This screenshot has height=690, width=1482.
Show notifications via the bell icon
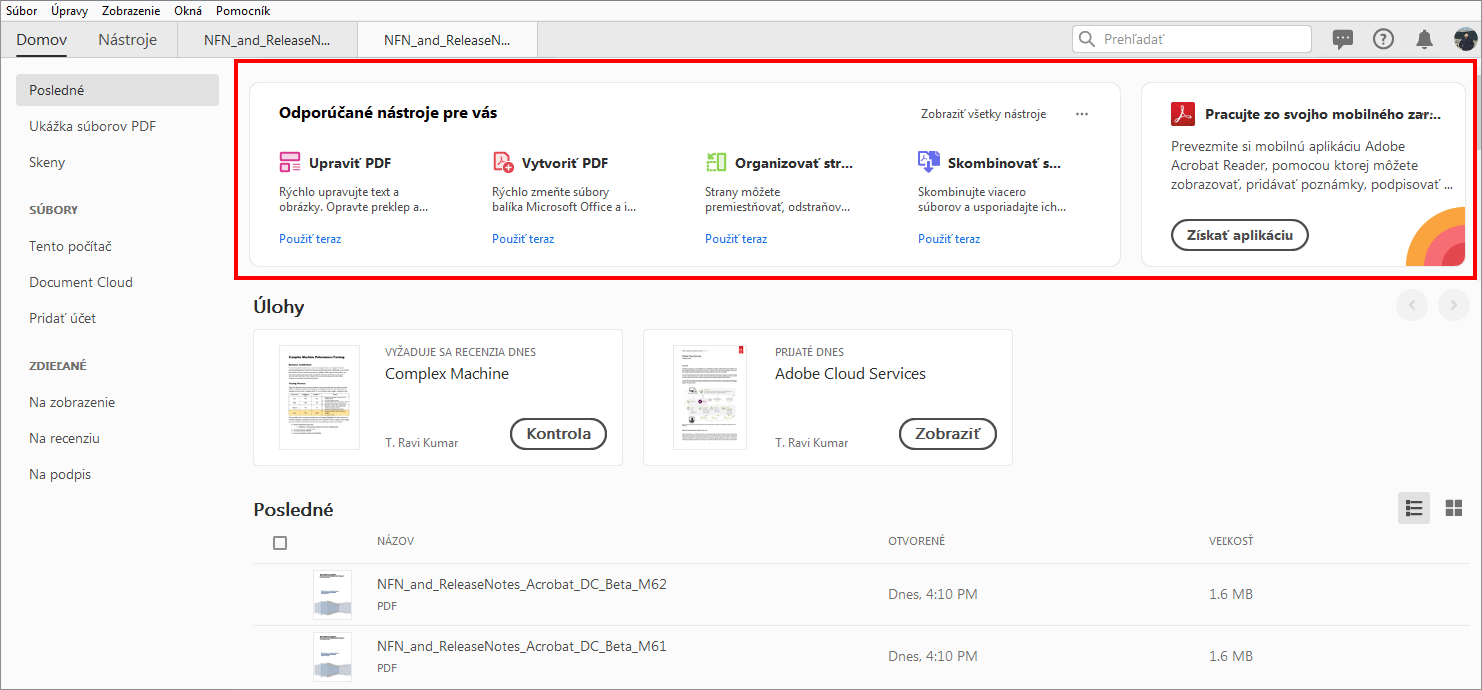1424,39
